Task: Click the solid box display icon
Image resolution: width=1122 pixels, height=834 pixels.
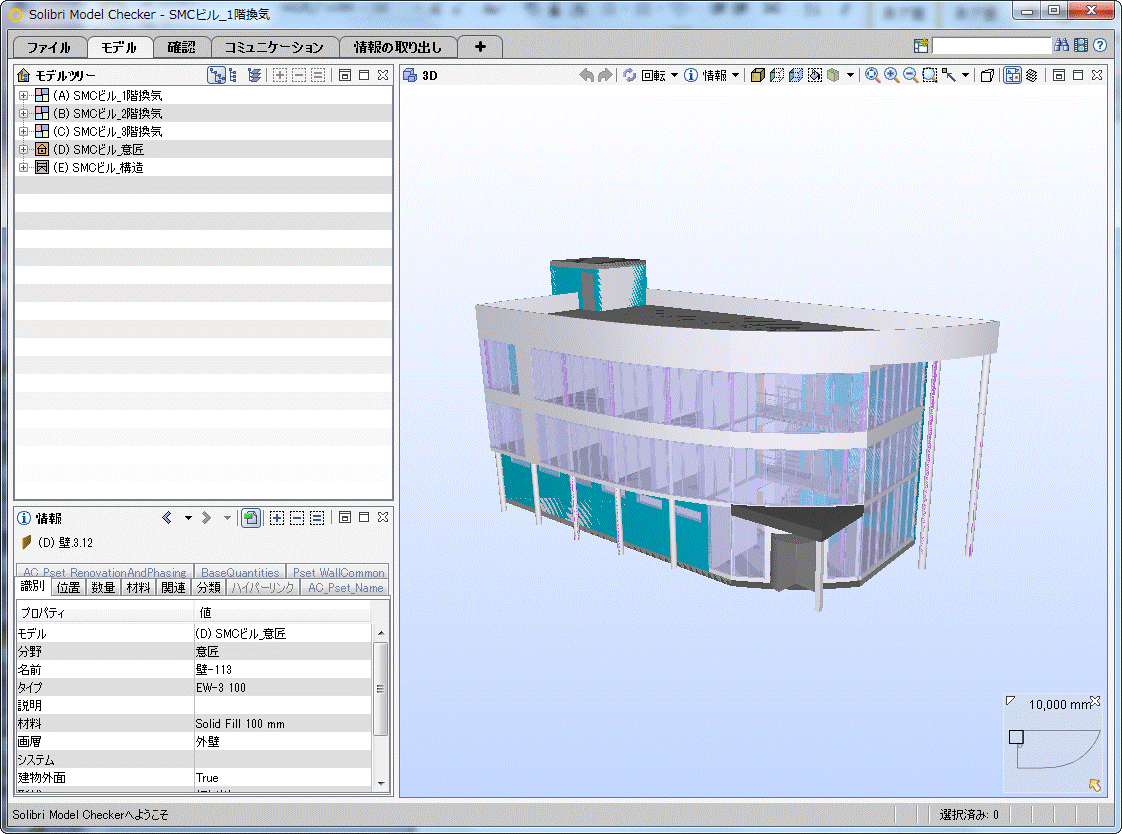Action: pyautogui.click(x=758, y=75)
